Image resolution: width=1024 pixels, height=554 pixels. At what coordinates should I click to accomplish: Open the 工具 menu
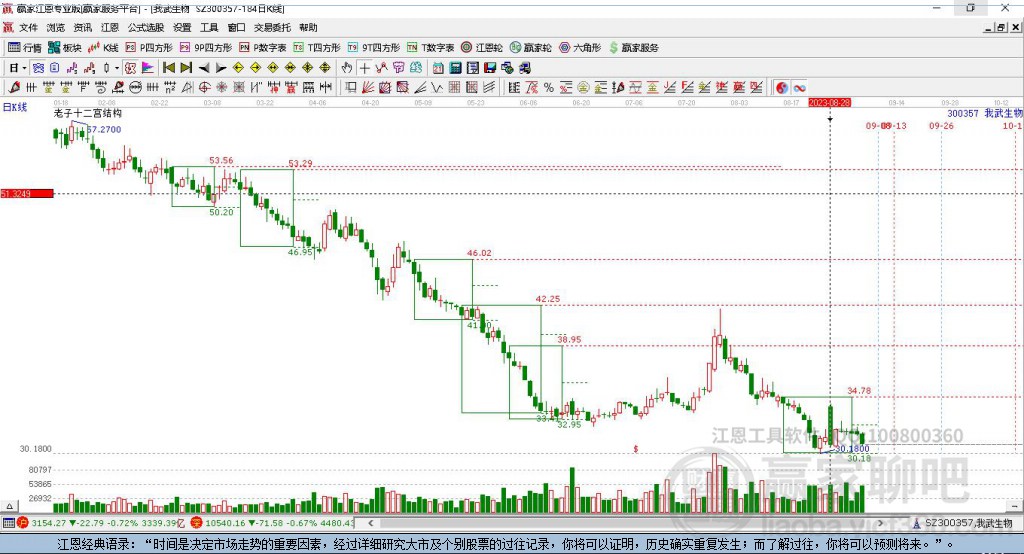[x=209, y=27]
